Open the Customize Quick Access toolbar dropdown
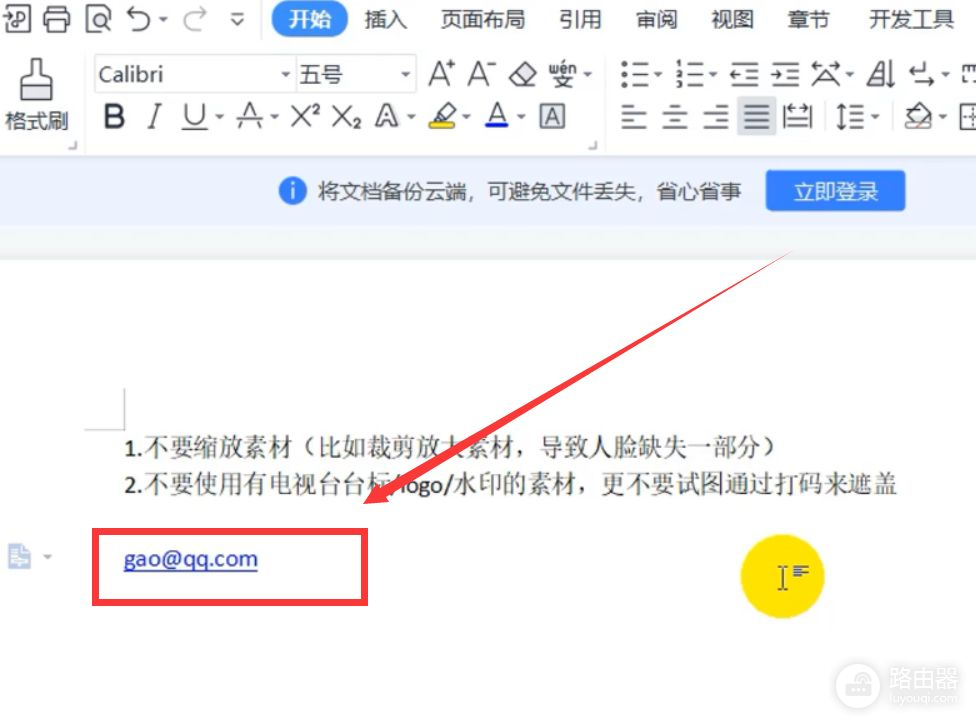 pos(237,19)
